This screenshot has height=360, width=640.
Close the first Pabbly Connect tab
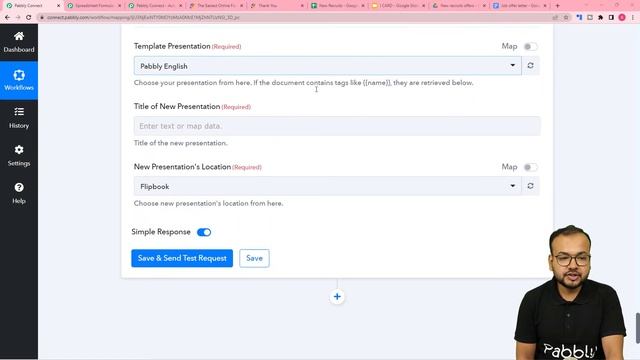click(58, 6)
